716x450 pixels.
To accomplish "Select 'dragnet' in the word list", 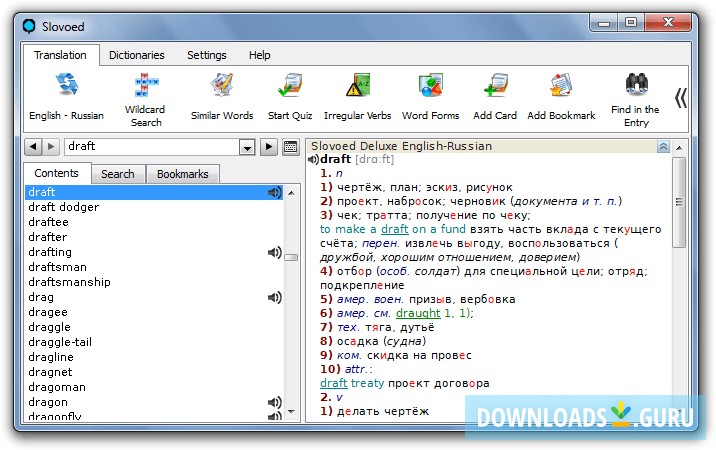I will point(154,372).
